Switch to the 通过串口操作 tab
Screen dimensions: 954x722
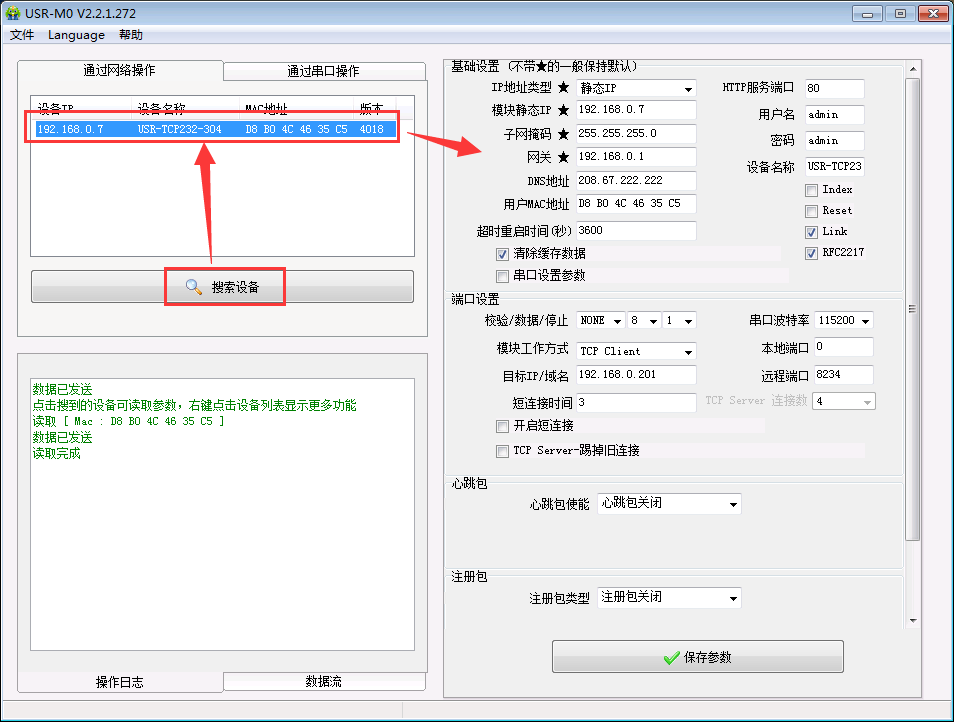[323, 71]
